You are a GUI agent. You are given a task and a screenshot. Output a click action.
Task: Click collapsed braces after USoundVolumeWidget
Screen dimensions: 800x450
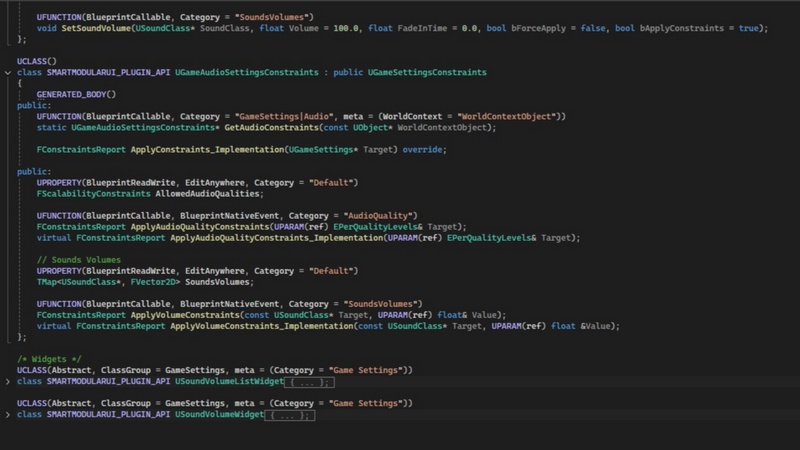pyautogui.click(x=290, y=414)
